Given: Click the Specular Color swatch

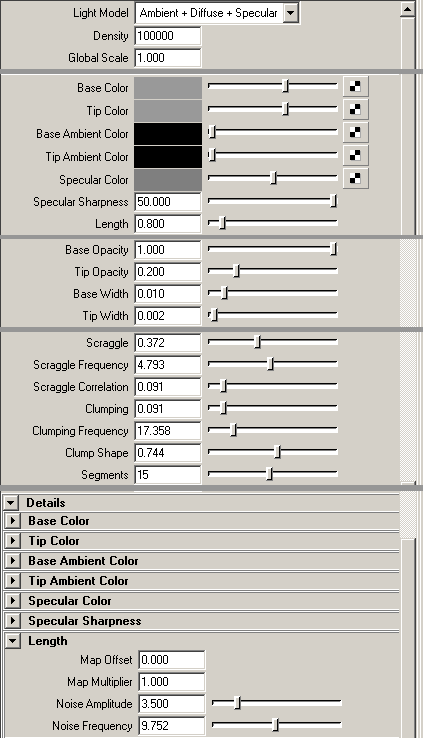Looking at the screenshot, I should pos(168,180).
